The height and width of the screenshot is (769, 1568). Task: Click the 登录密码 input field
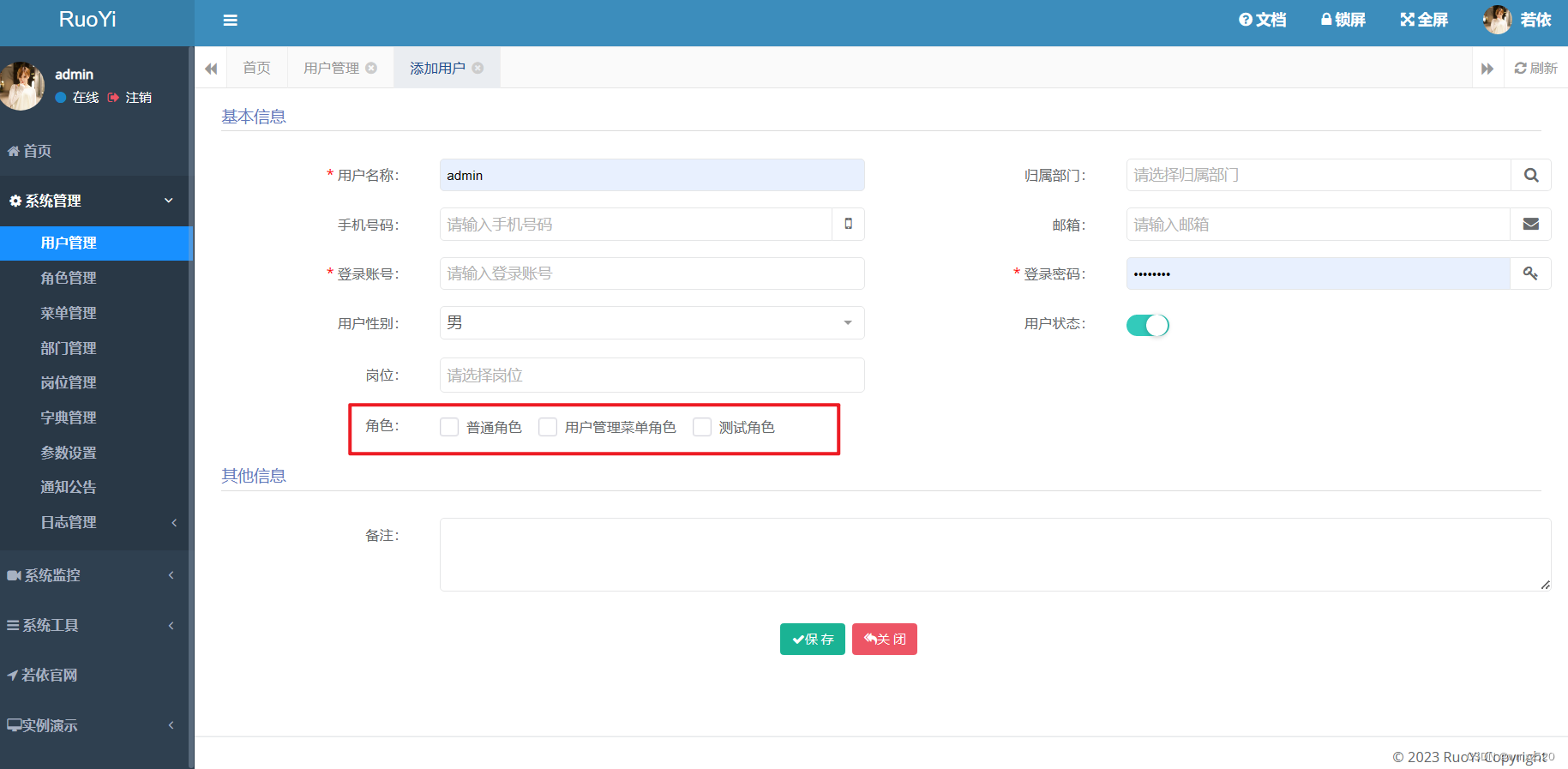point(1319,273)
